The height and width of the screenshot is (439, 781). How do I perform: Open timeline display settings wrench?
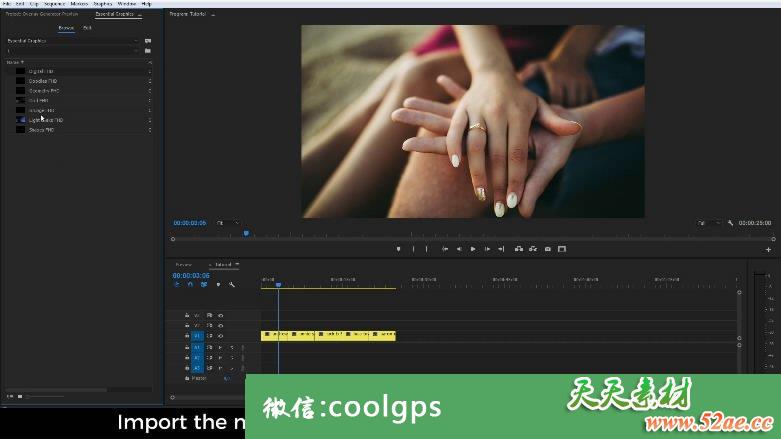(232, 285)
